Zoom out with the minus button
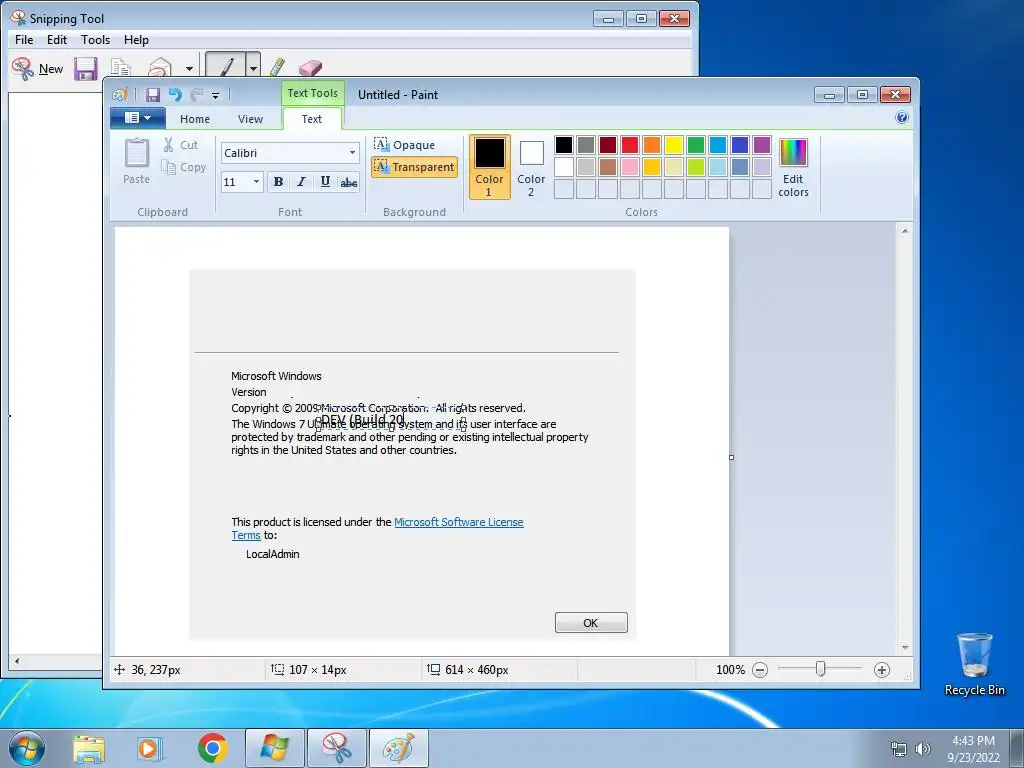Screen dimensions: 1024x768 click(760, 670)
